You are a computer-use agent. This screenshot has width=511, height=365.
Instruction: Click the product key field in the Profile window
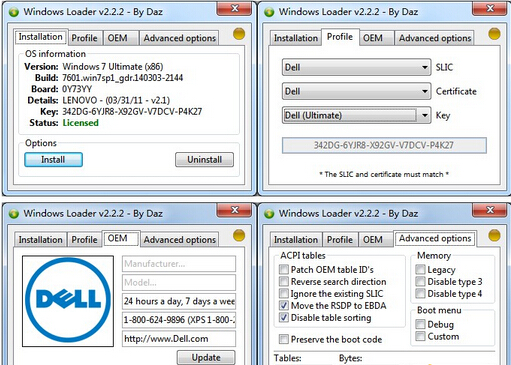pos(384,145)
